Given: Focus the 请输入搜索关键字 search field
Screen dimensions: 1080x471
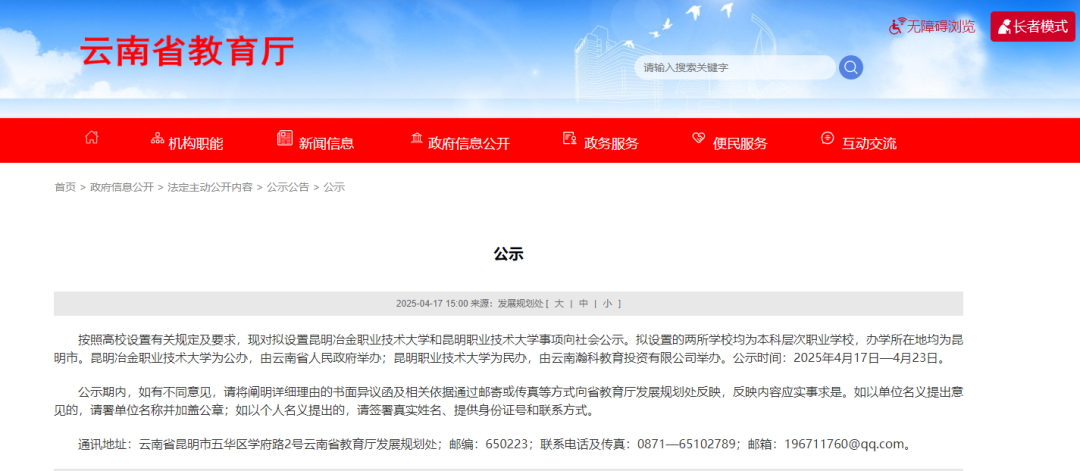Looking at the screenshot, I should [734, 67].
